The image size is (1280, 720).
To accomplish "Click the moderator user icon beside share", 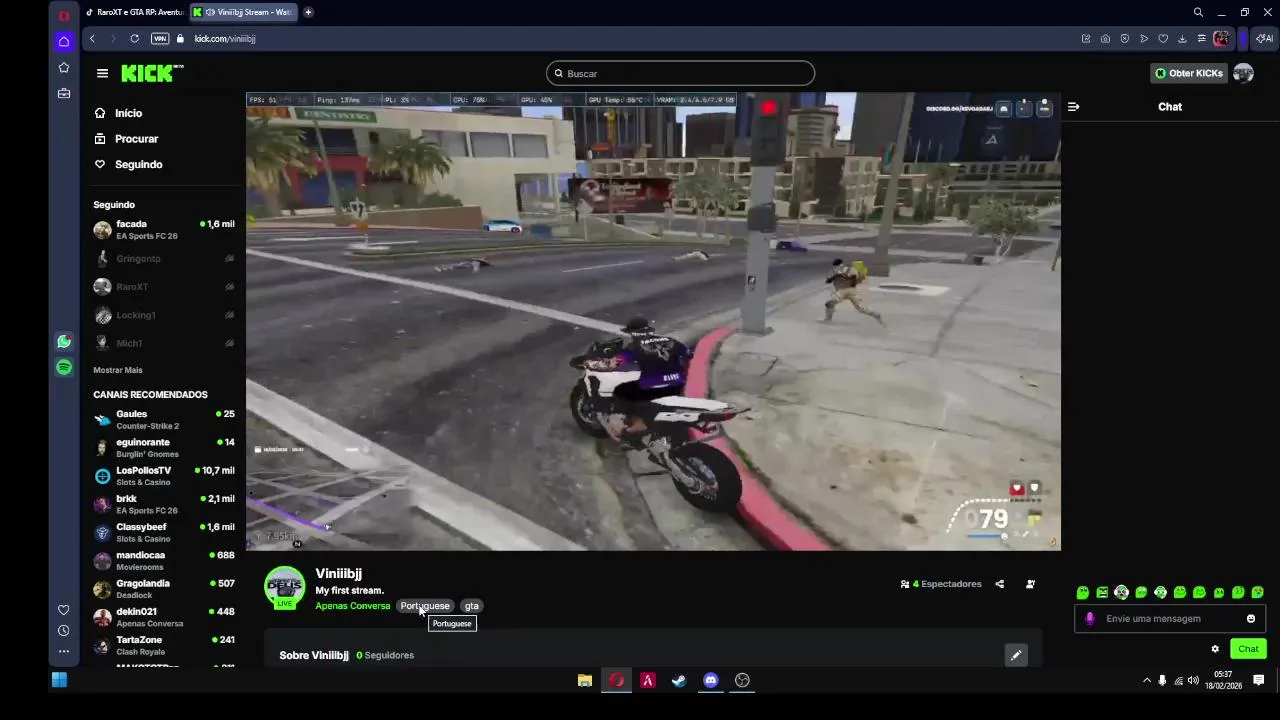I will (x=1031, y=584).
